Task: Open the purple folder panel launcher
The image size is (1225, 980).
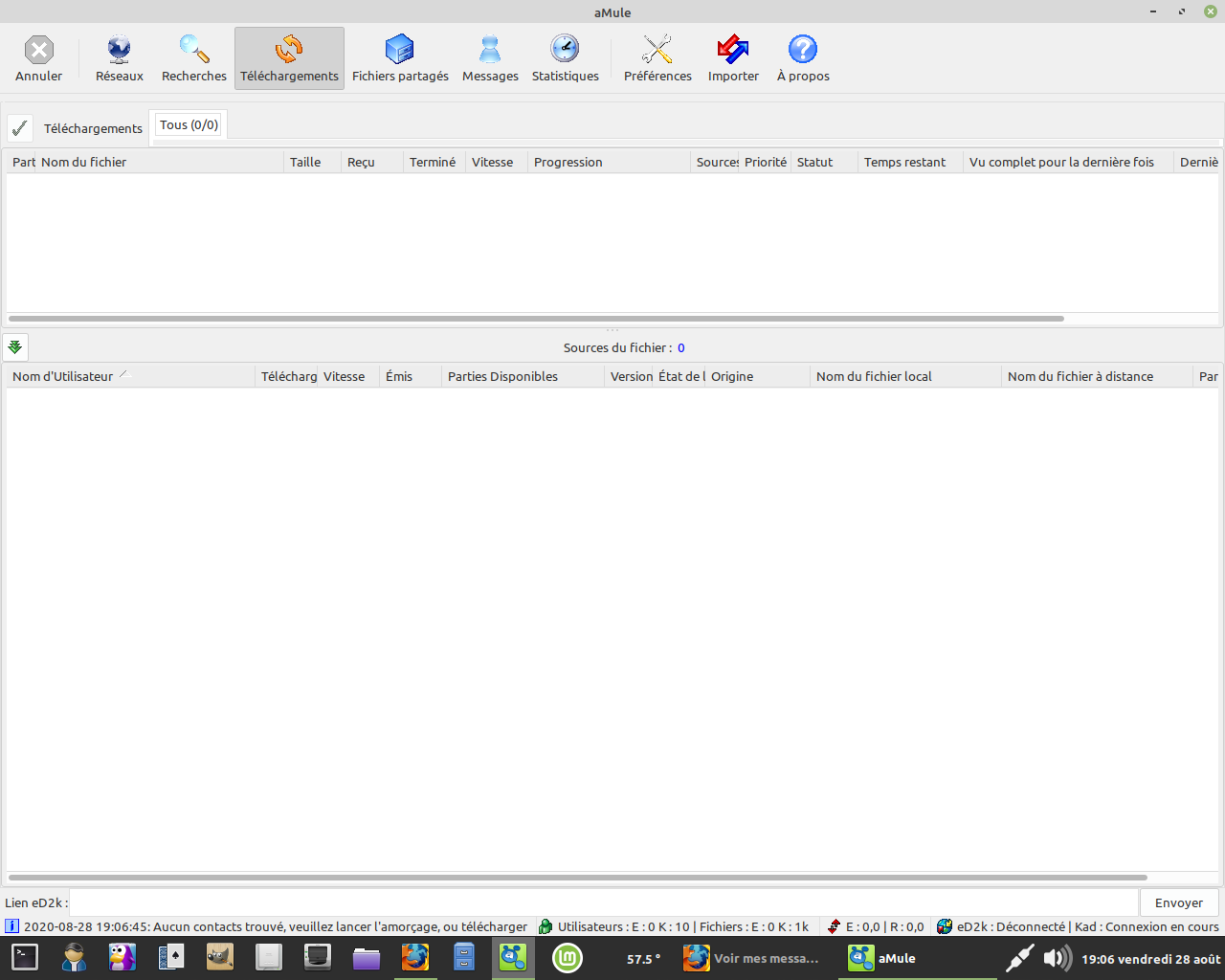Action: pos(367,957)
